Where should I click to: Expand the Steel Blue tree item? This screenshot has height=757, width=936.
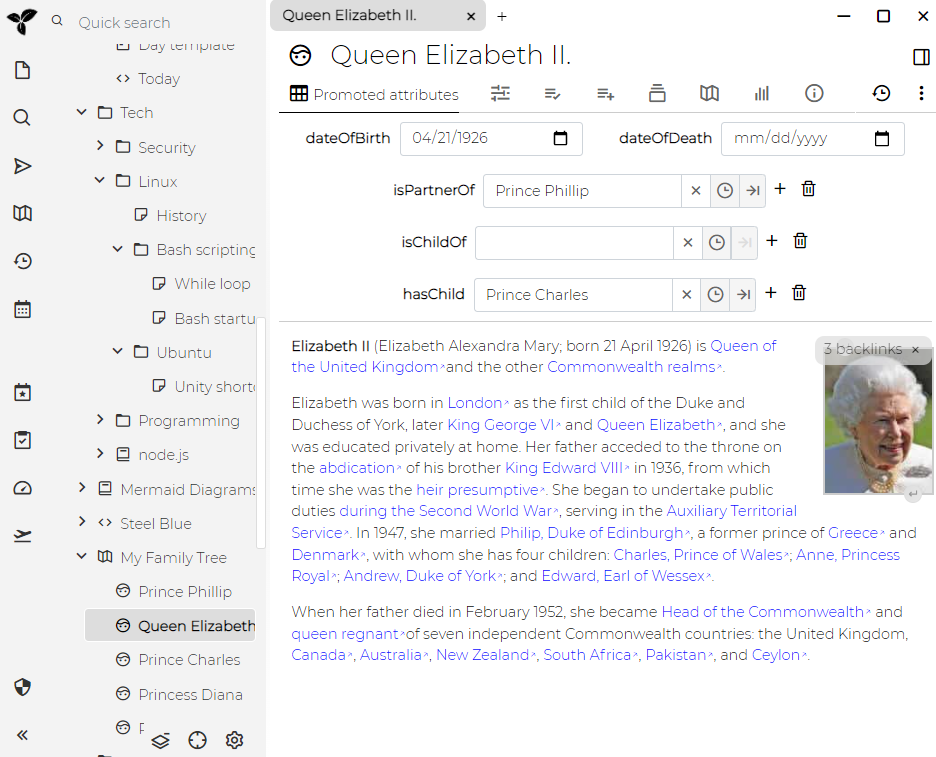(x=82, y=523)
